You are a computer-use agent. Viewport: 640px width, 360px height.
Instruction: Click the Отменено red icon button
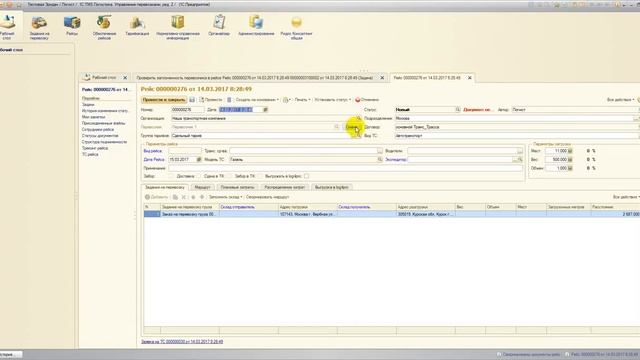tap(367, 100)
